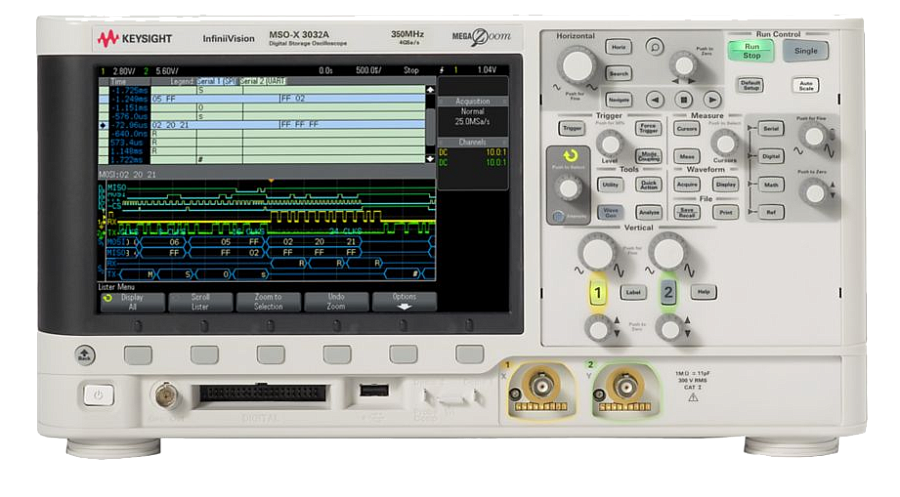This screenshot has width=900, height=497.
Task: Toggle the yellow channel 1 key
Action: 598,293
